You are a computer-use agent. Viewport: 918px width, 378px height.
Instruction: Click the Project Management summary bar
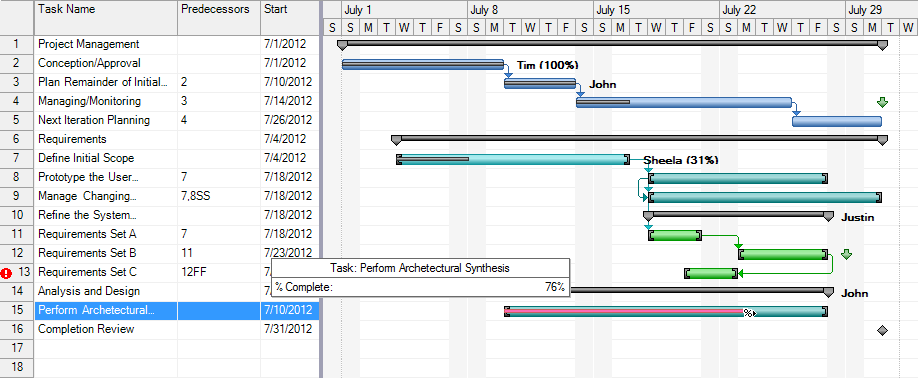612,43
